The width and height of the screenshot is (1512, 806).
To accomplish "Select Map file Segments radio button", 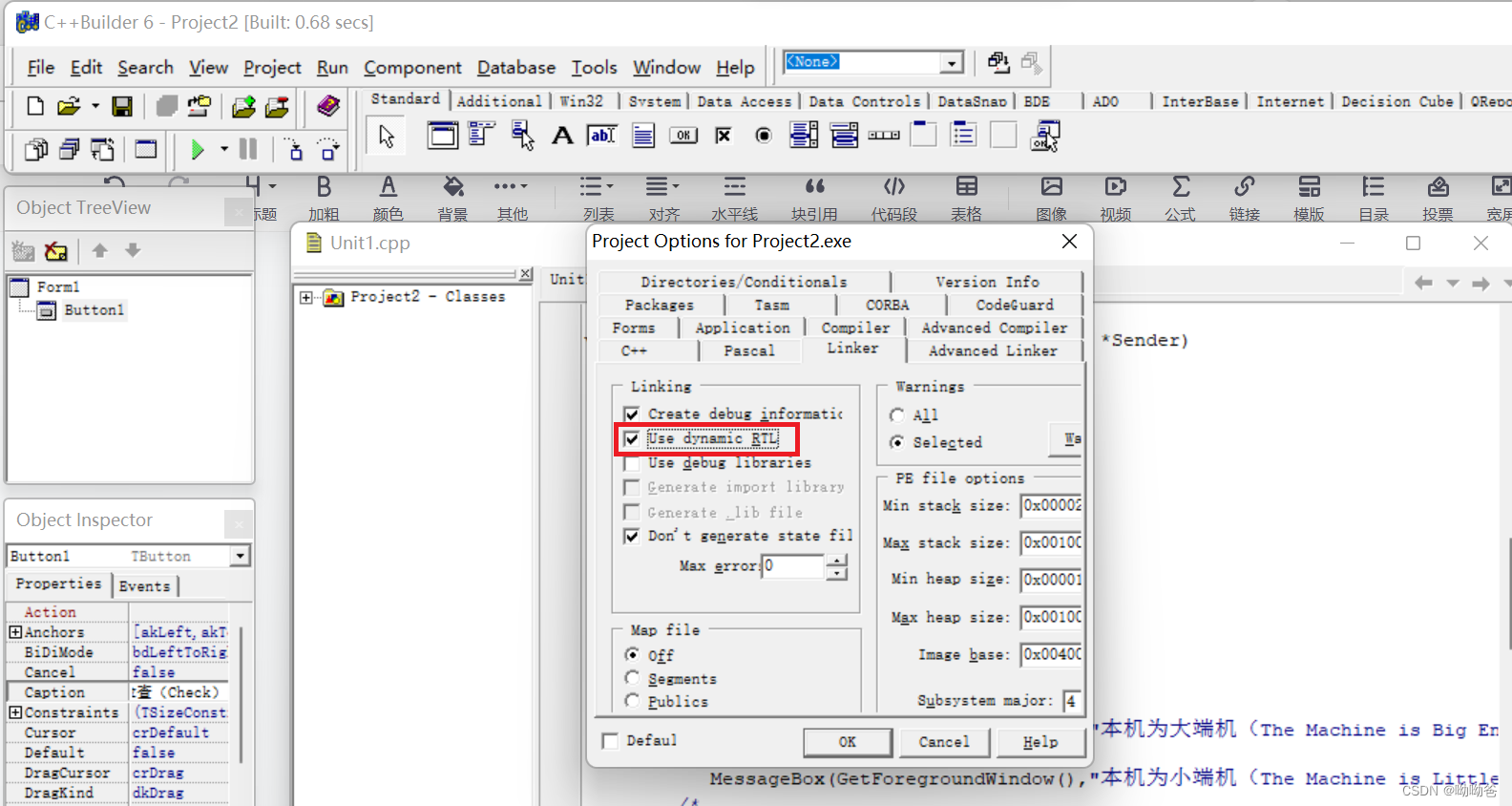I will point(632,678).
